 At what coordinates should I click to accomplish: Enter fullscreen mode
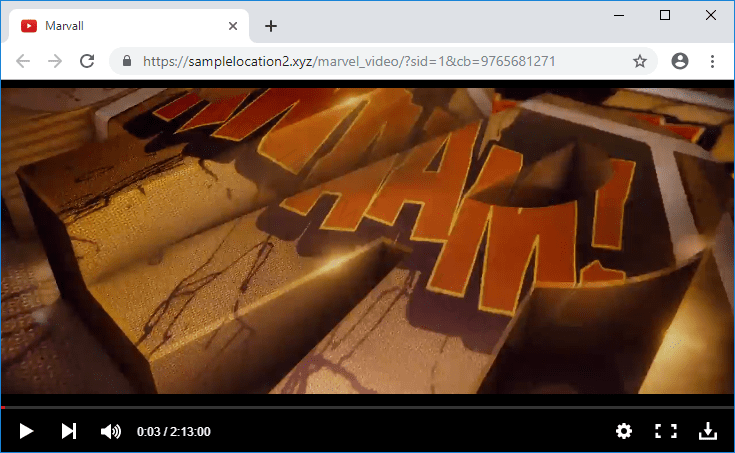coord(665,431)
